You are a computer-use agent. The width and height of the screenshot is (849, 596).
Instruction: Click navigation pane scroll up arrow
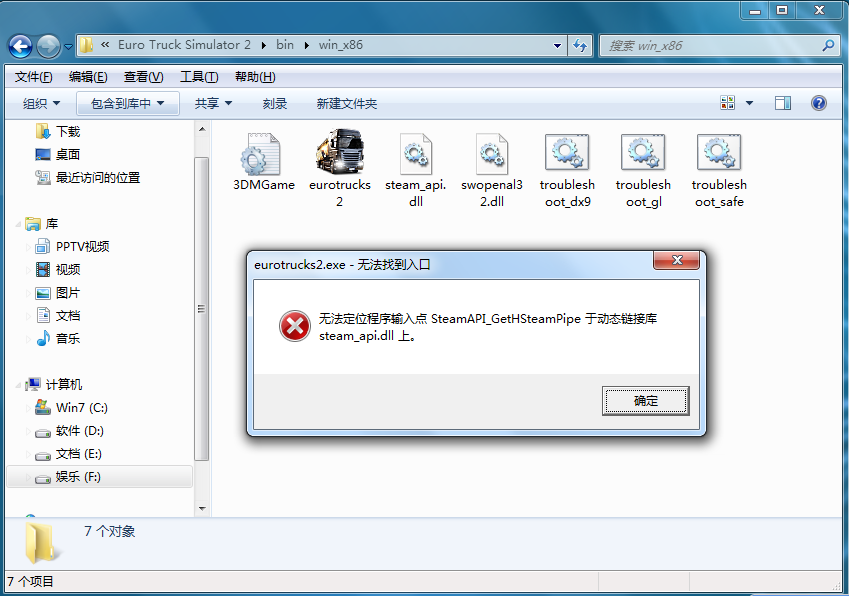(x=202, y=129)
